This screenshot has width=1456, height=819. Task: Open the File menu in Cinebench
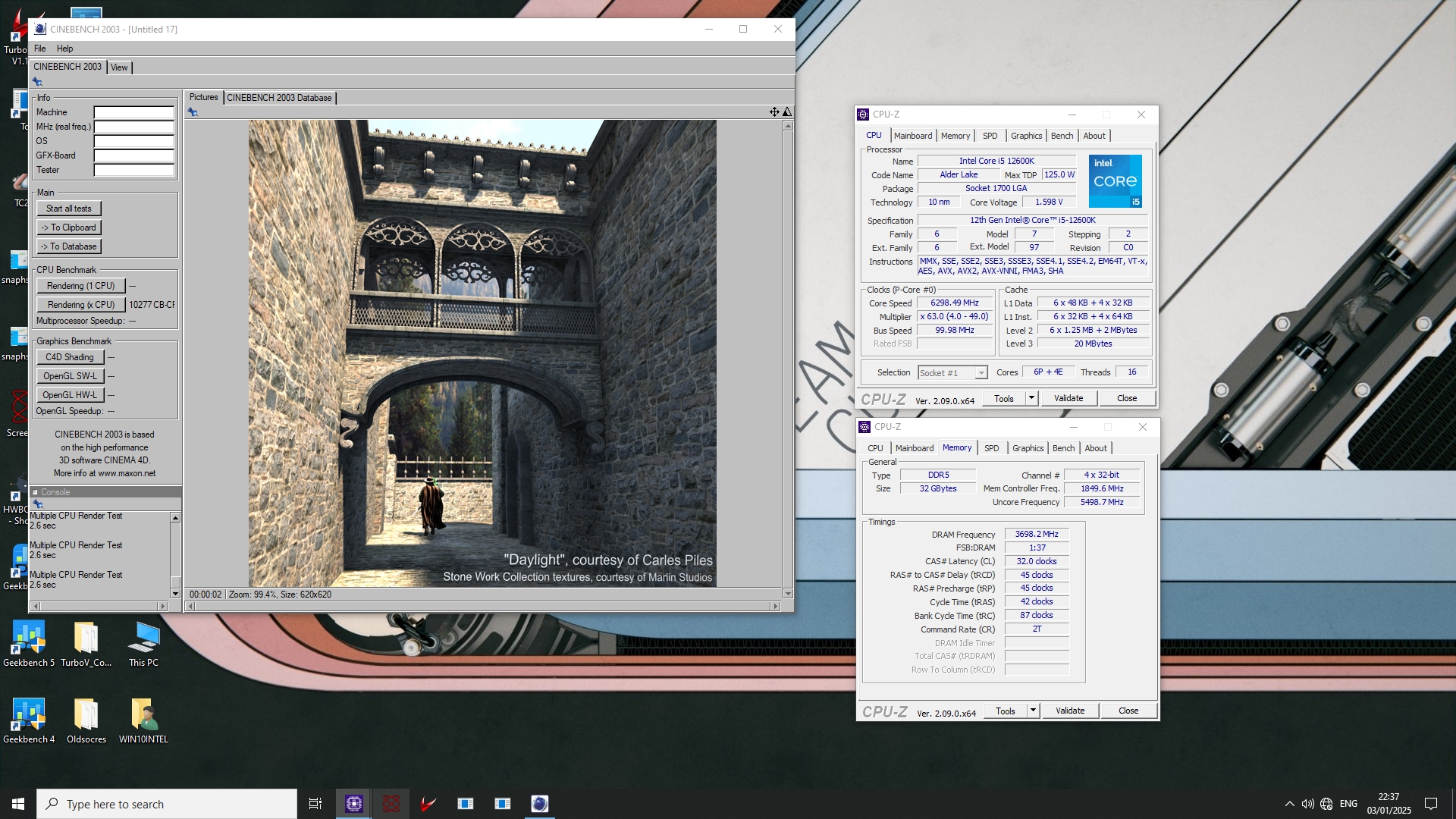click(40, 49)
